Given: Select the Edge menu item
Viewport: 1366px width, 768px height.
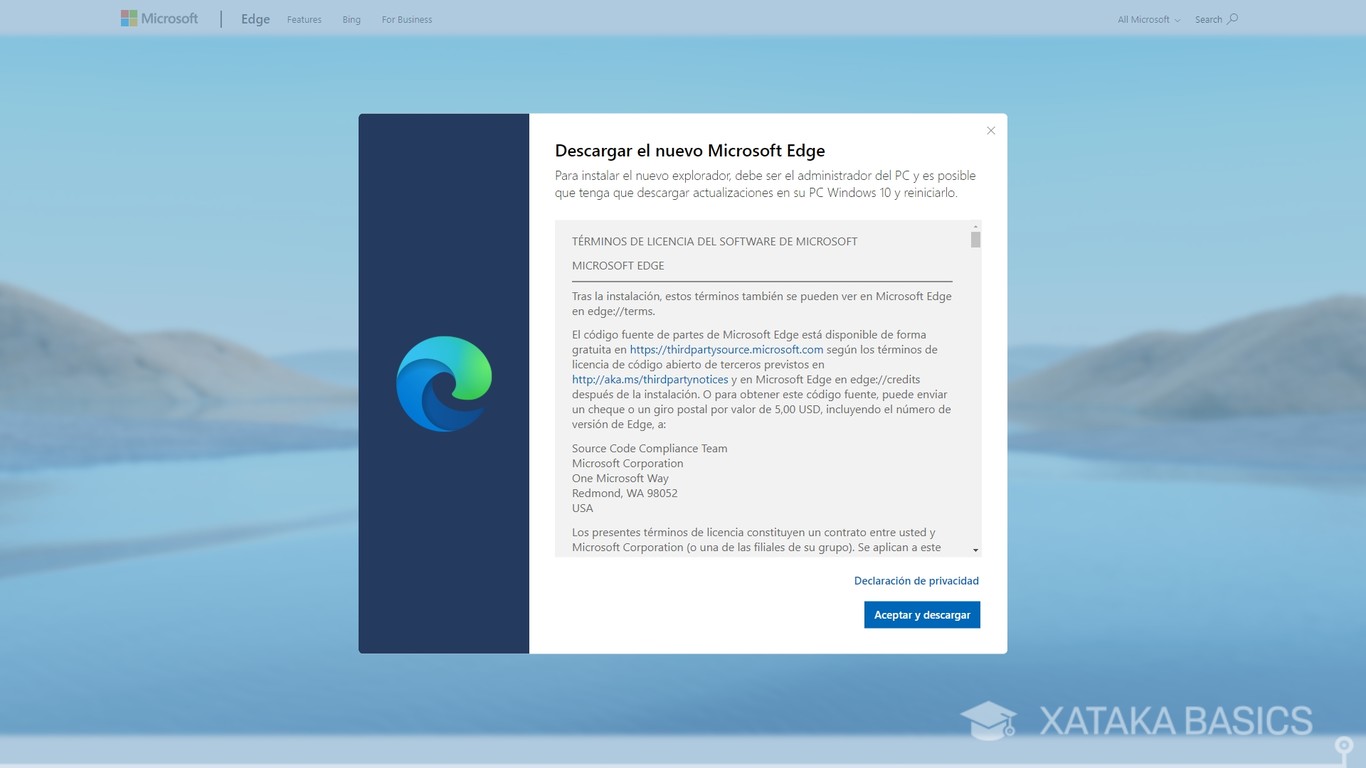Looking at the screenshot, I should 255,18.
